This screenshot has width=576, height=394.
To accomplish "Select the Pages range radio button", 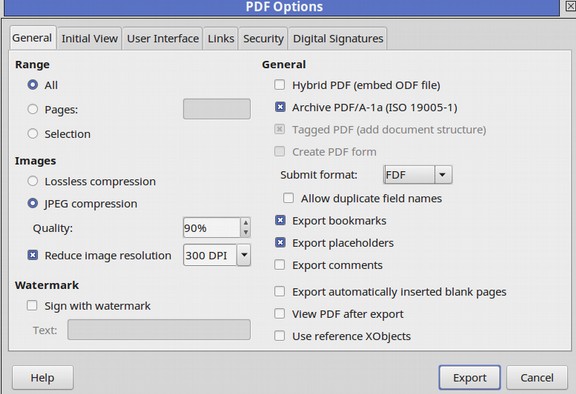I will pos(33,109).
